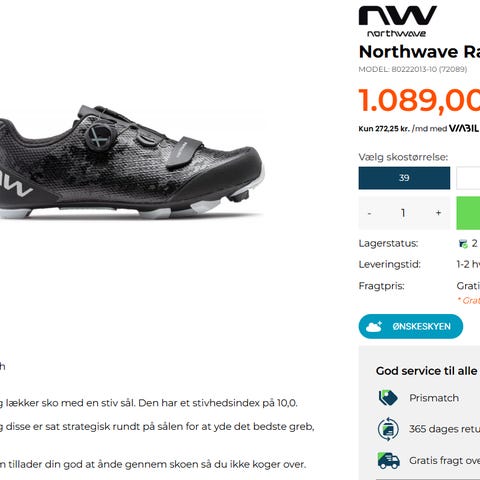Click the cloud icon on Ønskeskyen button
This screenshot has height=480, width=480.
pyautogui.click(x=374, y=327)
